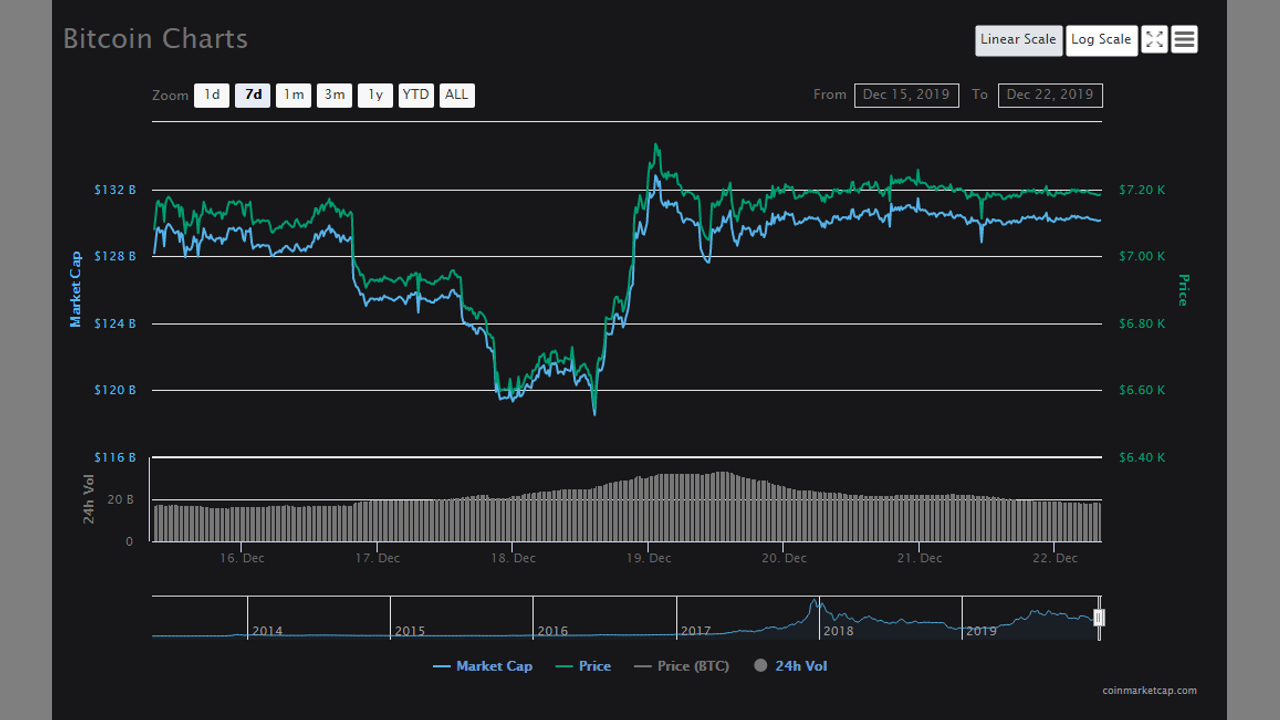Show ALL historical data
Viewport: 1280px width, 720px height.
click(x=456, y=95)
